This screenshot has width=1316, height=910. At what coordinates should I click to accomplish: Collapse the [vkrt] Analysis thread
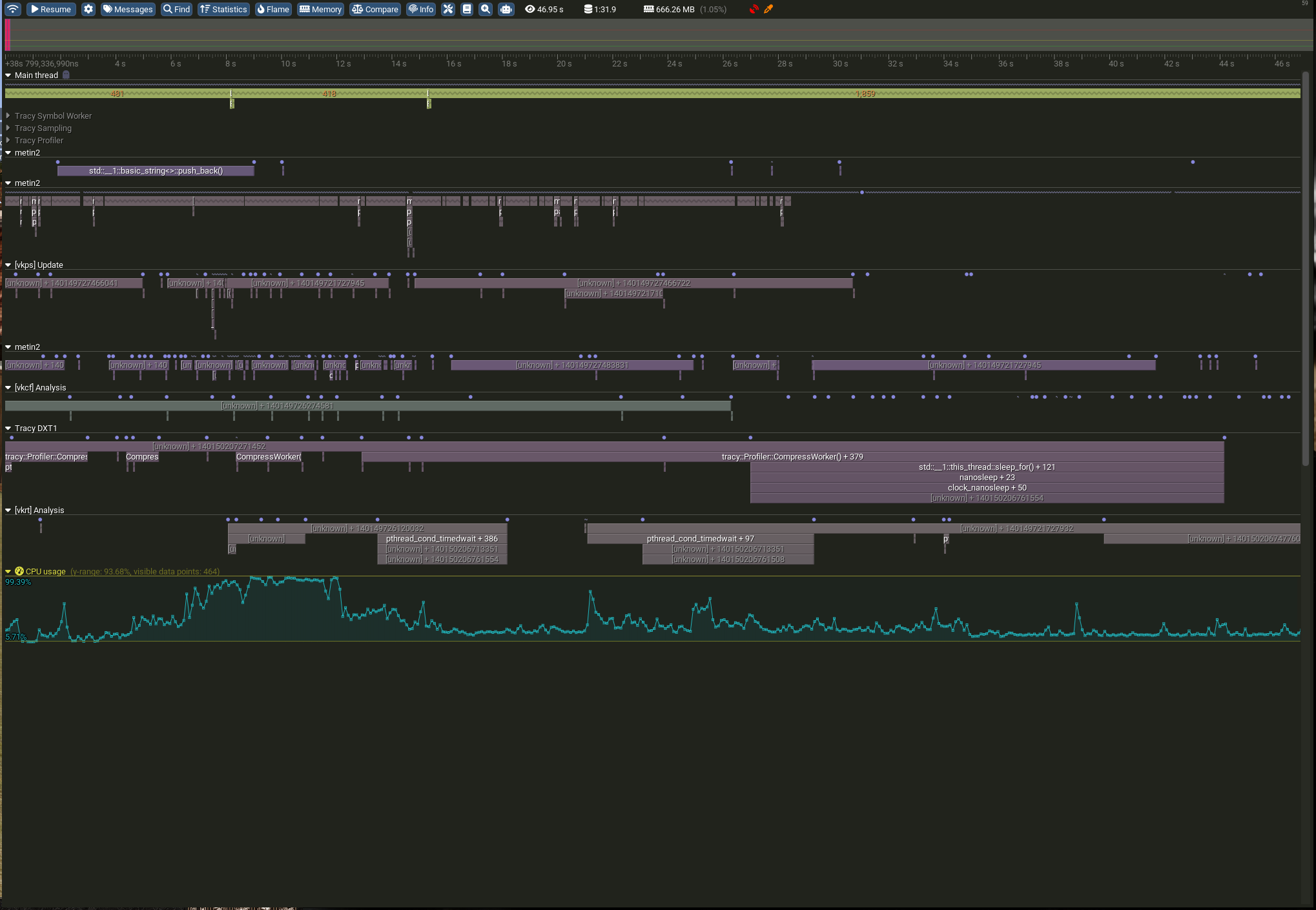[8, 510]
